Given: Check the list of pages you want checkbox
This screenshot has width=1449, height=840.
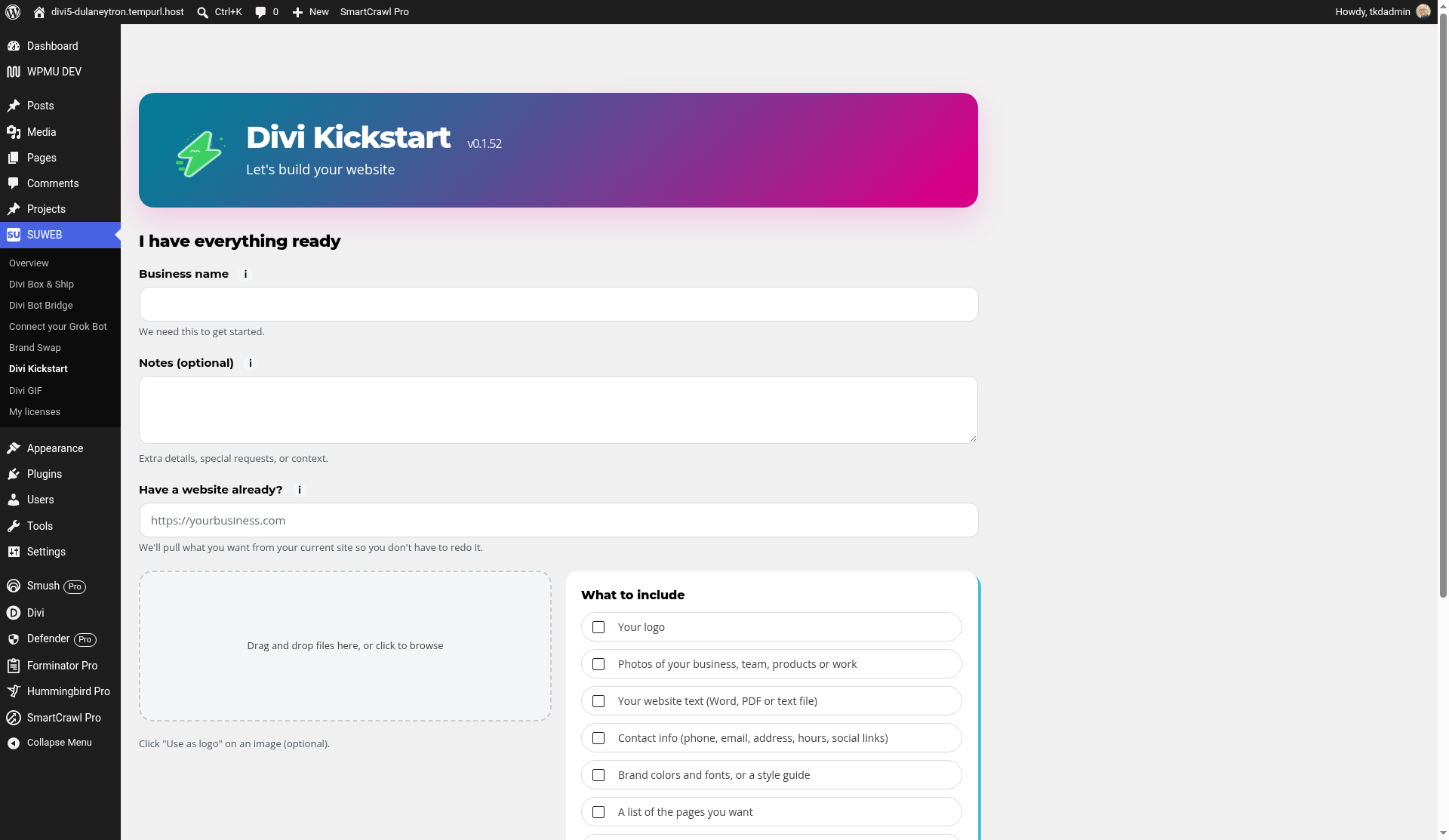Looking at the screenshot, I should (x=598, y=812).
